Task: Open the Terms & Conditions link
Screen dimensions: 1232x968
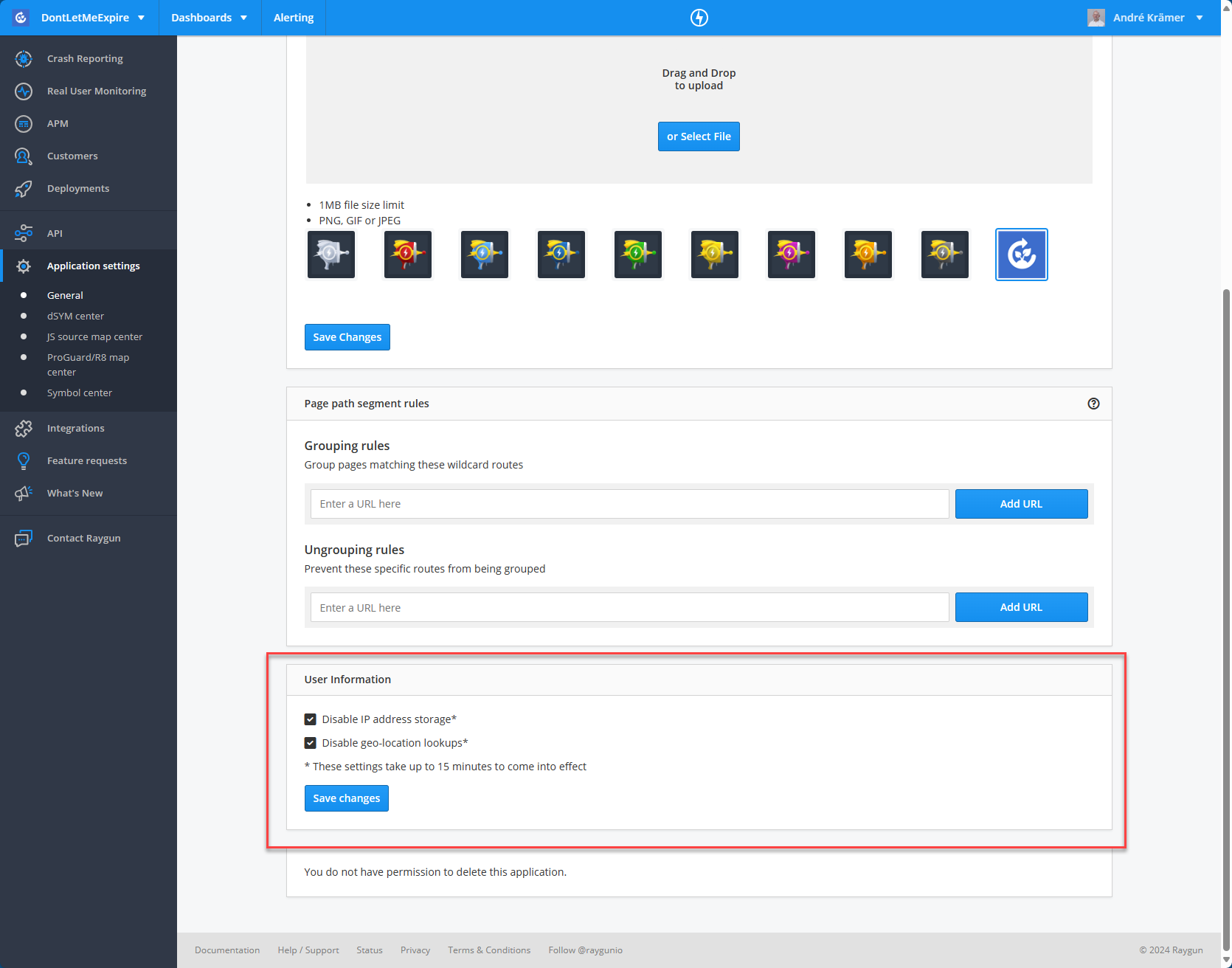Action: pos(489,950)
